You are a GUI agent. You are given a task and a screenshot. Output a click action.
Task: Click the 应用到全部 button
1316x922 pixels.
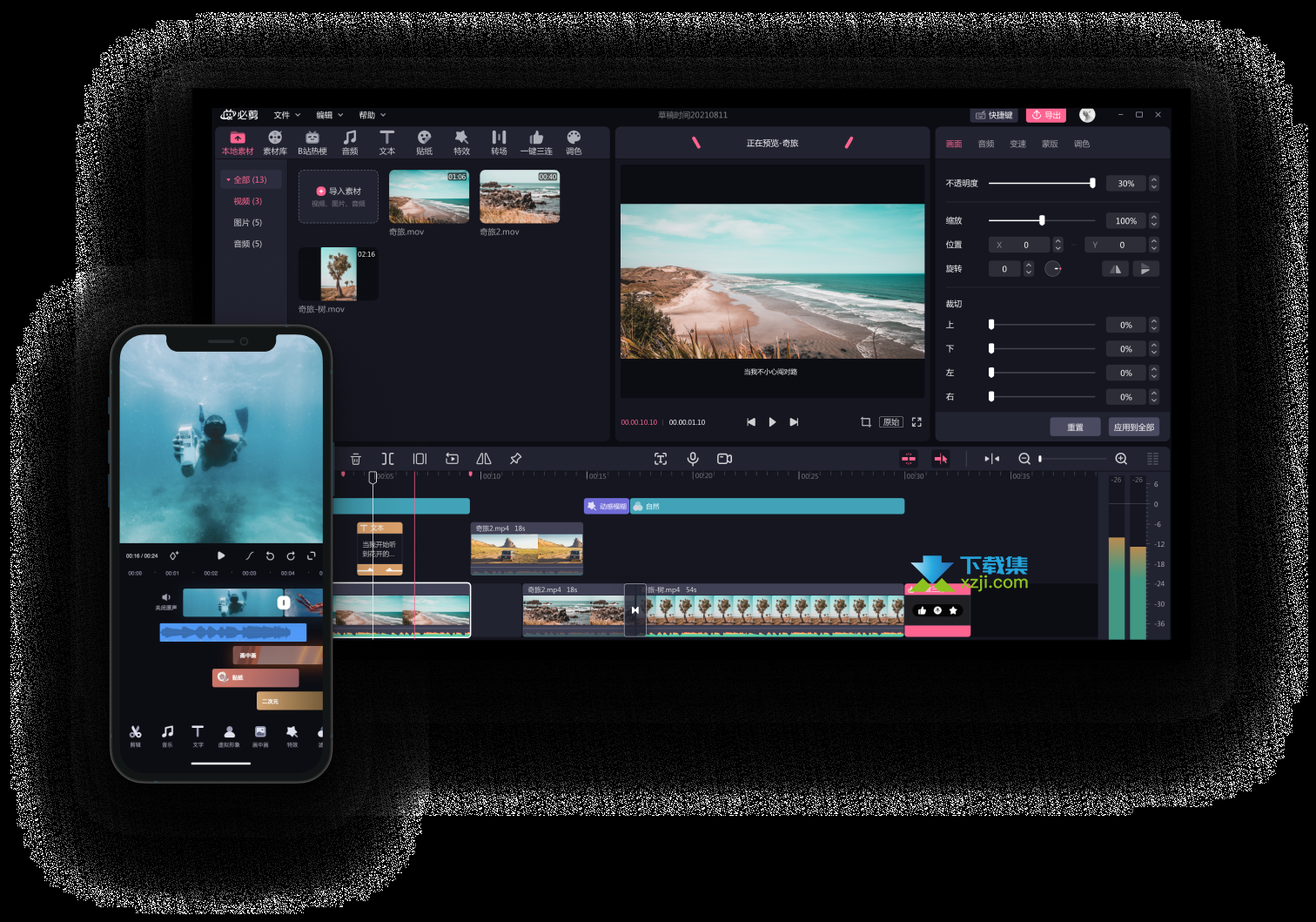pos(1134,427)
